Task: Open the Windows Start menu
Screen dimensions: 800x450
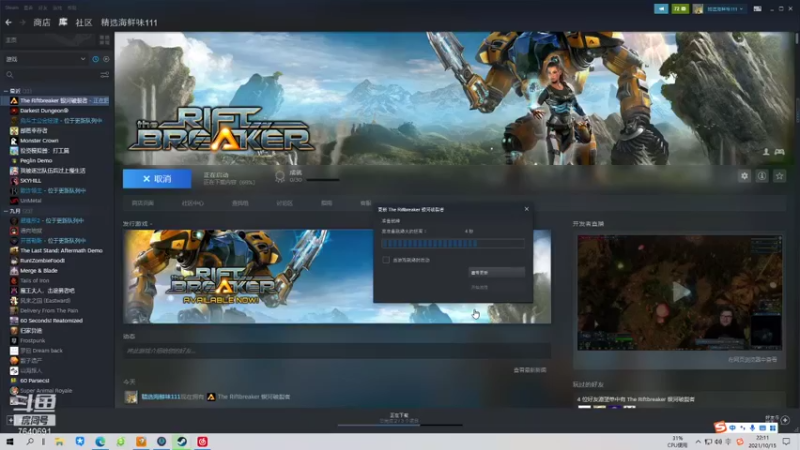Action: coord(9,441)
